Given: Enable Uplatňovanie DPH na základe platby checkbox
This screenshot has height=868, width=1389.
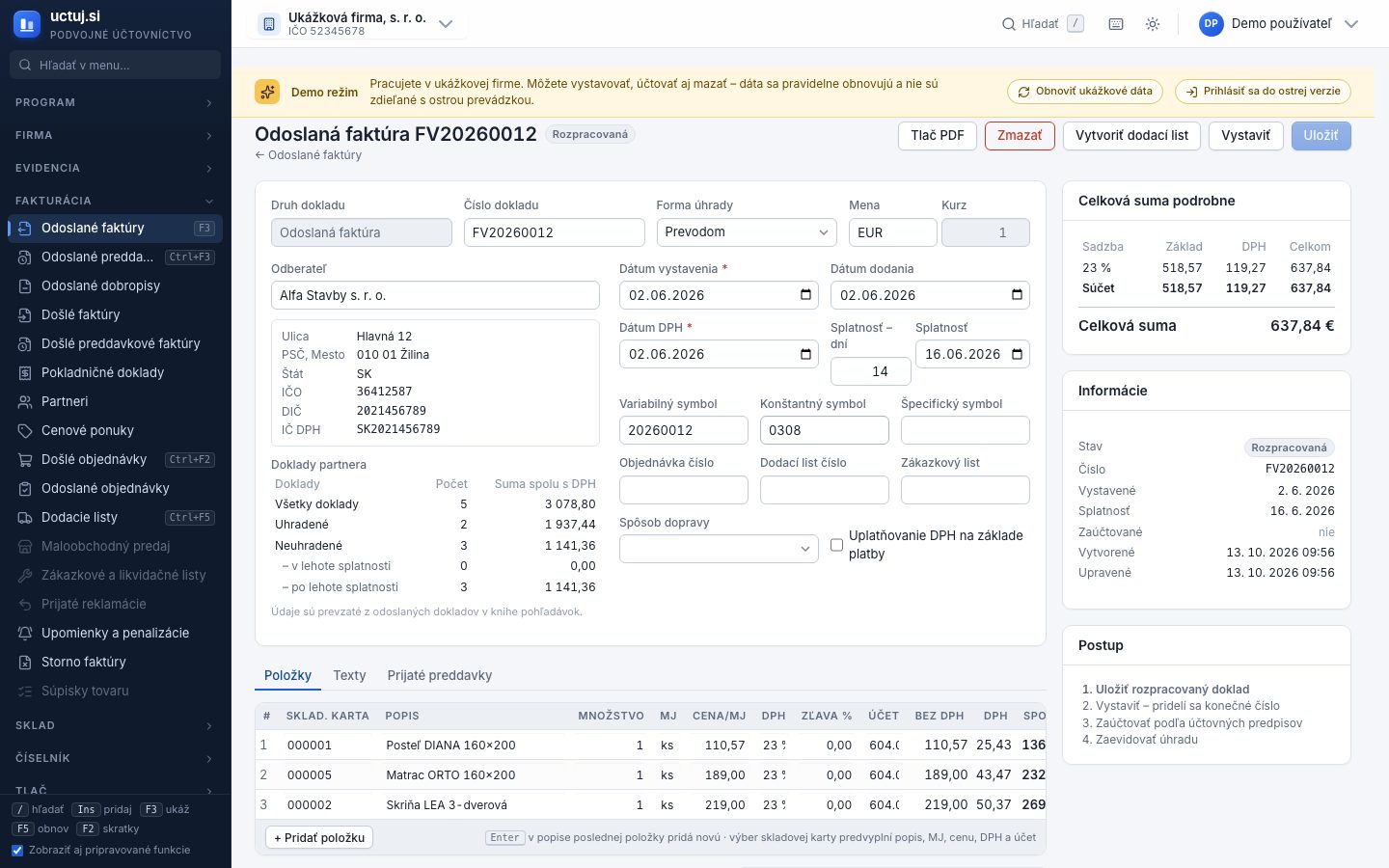Looking at the screenshot, I should point(837,545).
